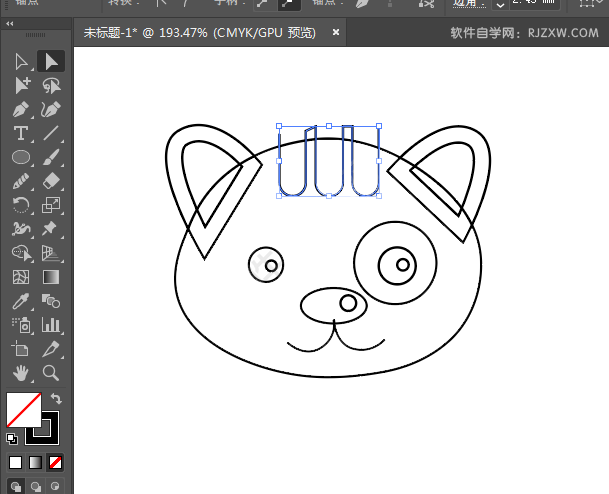Screen dimensions: 609x494
Task: Choose the Hand tool
Action: [x=21, y=373]
